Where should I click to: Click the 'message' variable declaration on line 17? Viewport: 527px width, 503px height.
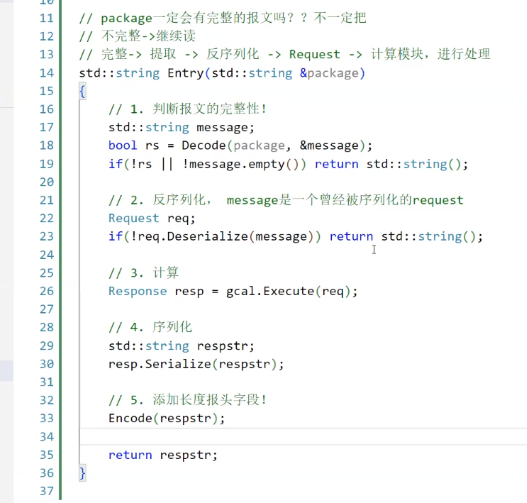[x=222, y=128]
